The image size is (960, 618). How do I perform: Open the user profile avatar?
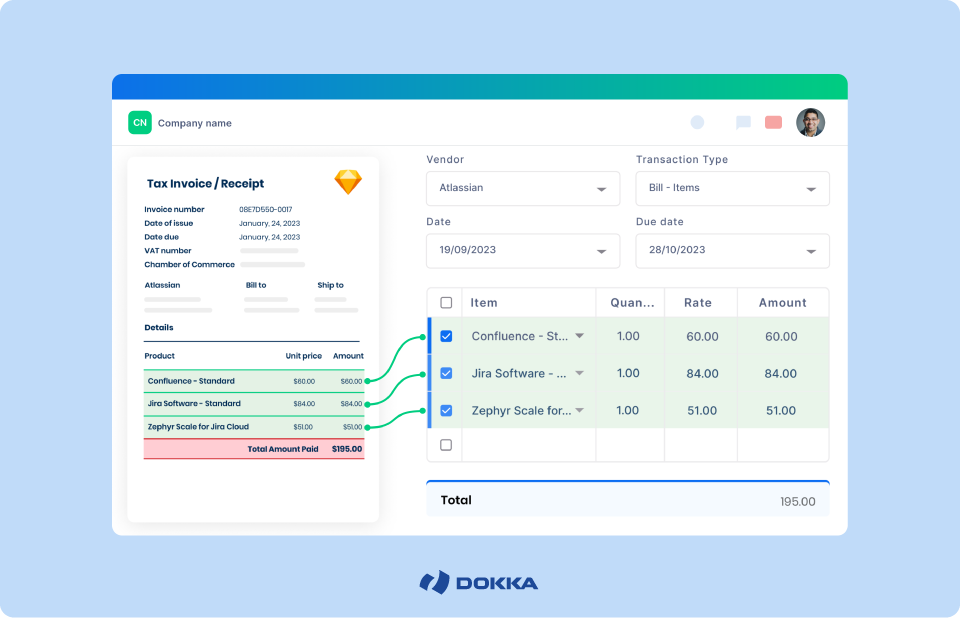pos(811,122)
